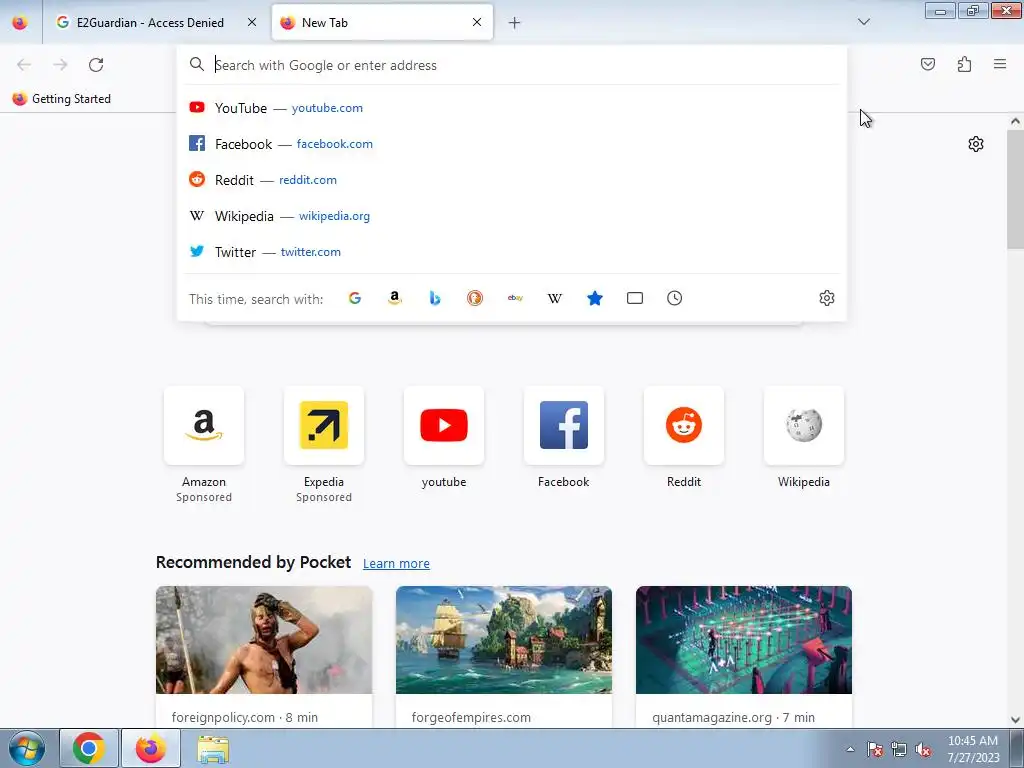Search this time with Amazon icon
The image size is (1024, 768).
(x=394, y=298)
